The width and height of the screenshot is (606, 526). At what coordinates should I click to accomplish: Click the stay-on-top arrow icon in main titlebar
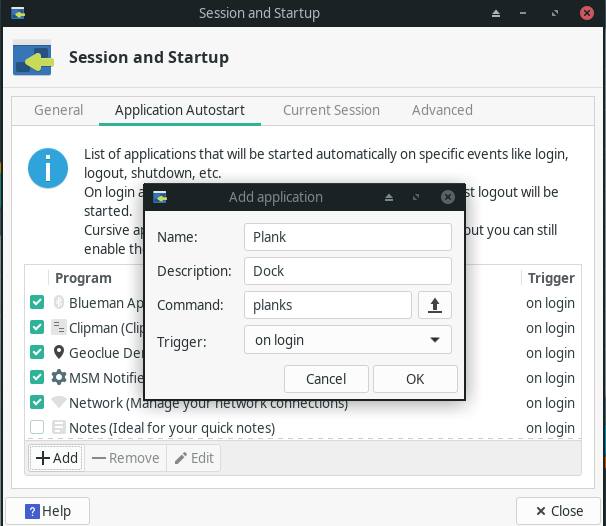496,14
